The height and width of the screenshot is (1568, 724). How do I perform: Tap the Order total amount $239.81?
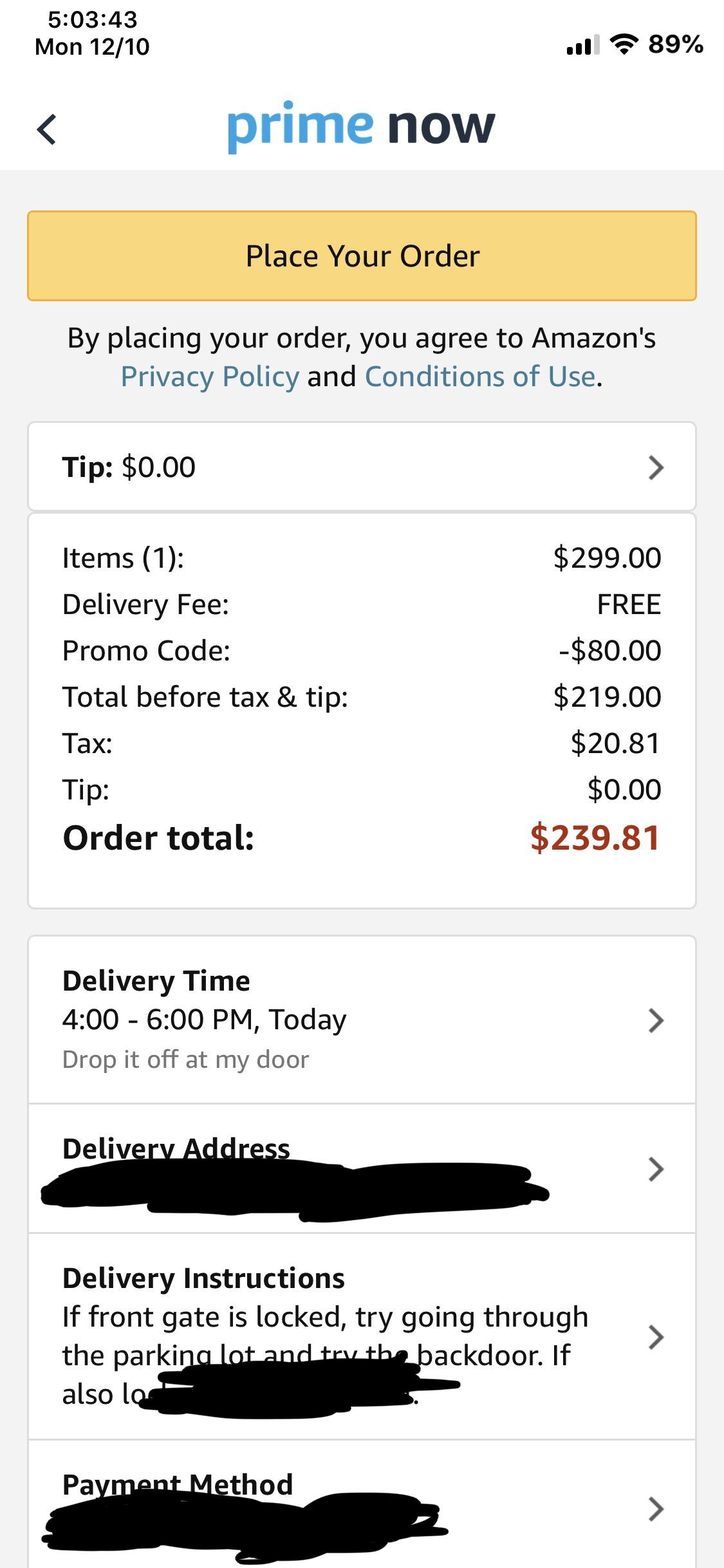pos(595,838)
